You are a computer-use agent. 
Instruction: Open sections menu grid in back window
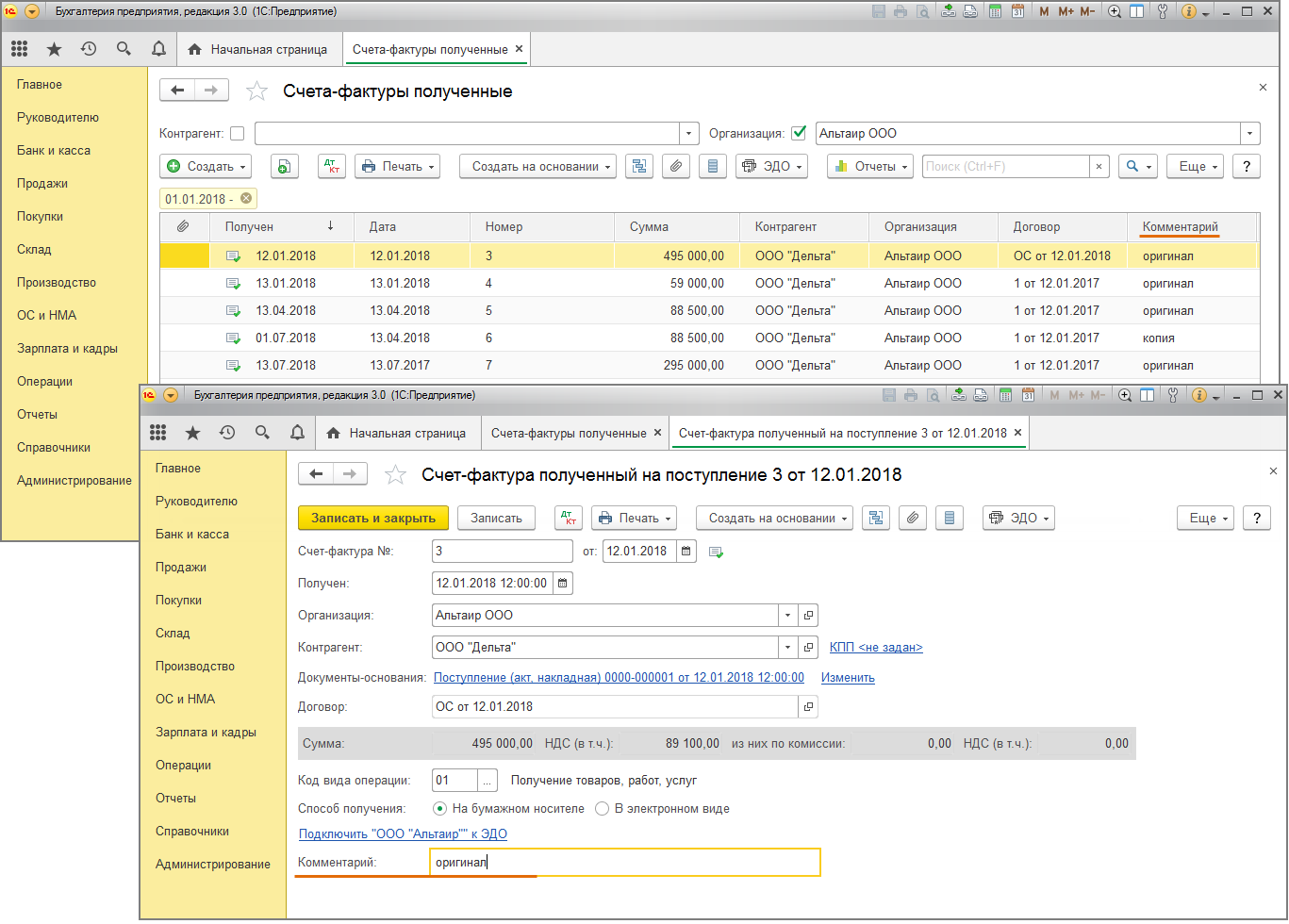click(20, 49)
